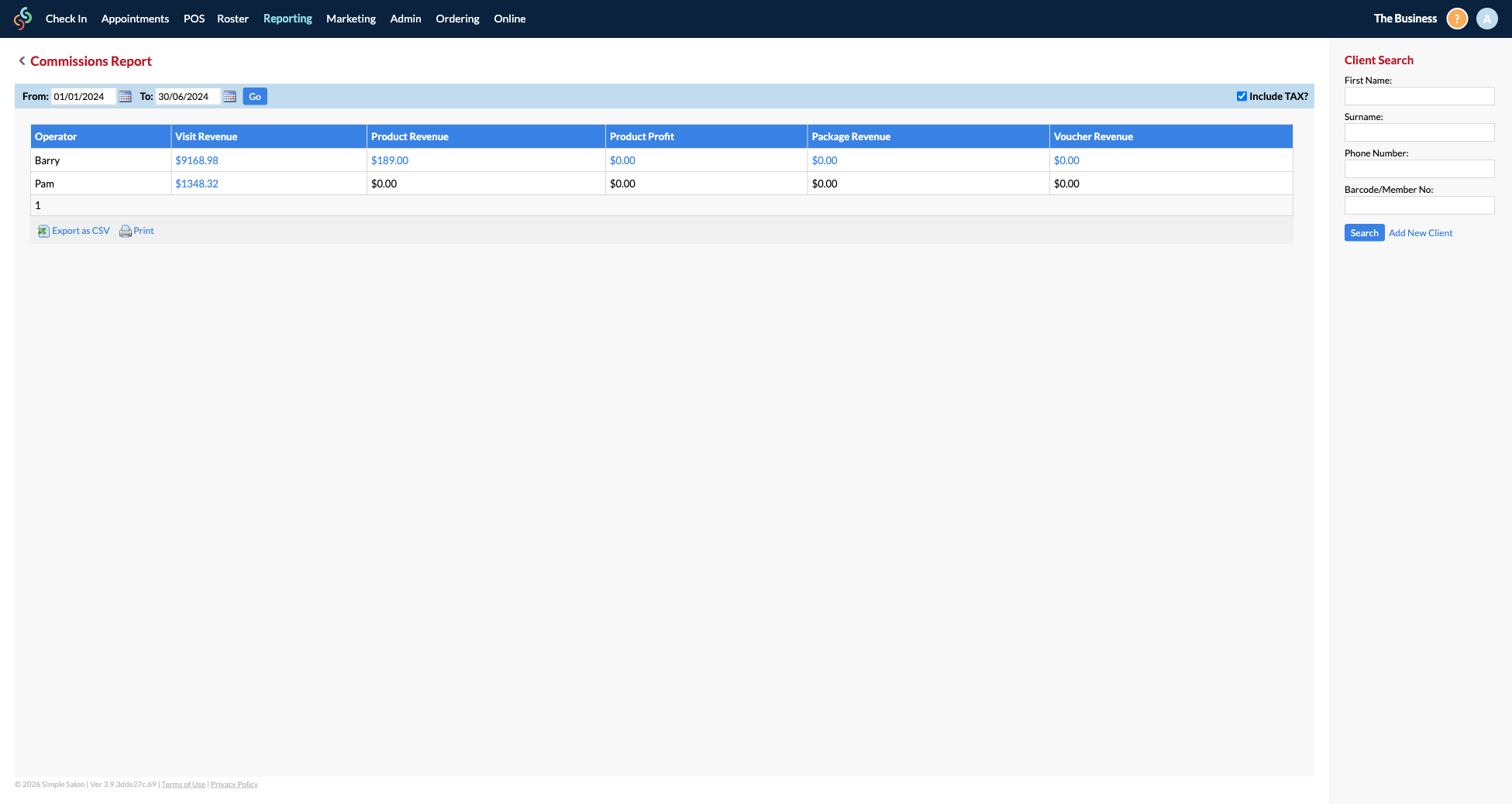This screenshot has height=804, width=1512.
Task: Click the Export as CSV spreadsheet icon
Action: (x=44, y=232)
